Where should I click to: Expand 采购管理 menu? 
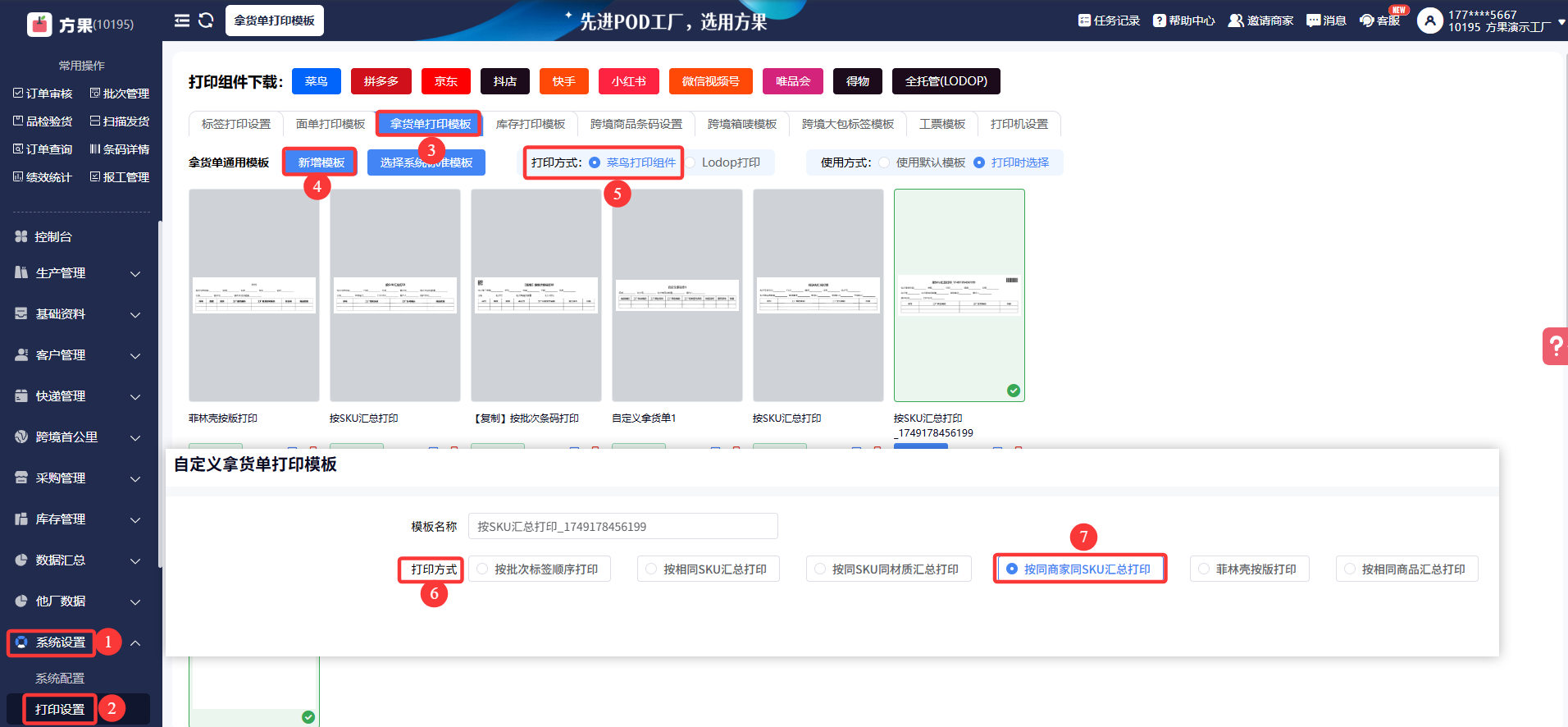pyautogui.click(x=79, y=478)
